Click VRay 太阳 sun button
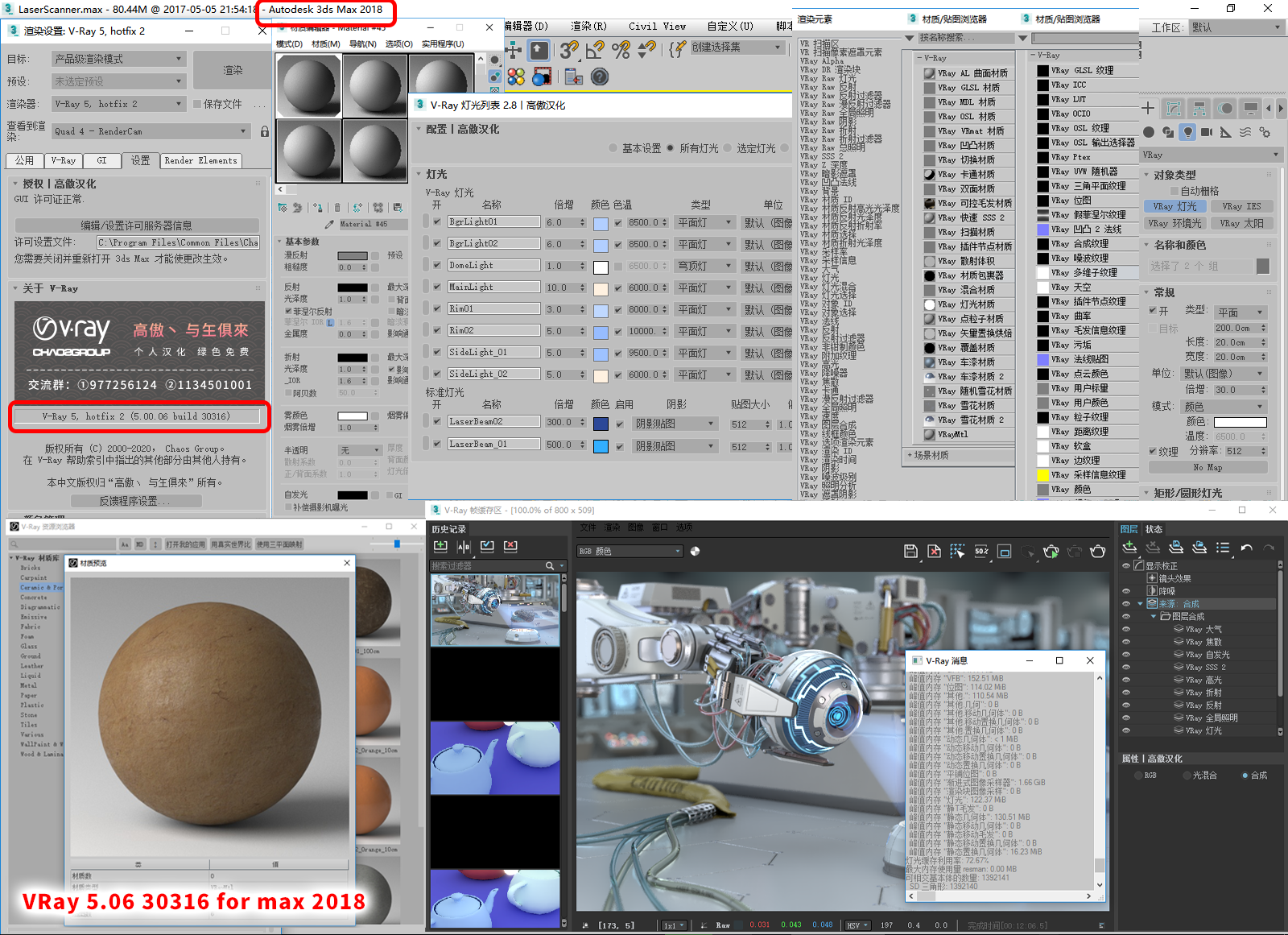The height and width of the screenshot is (935, 1288). click(1241, 223)
